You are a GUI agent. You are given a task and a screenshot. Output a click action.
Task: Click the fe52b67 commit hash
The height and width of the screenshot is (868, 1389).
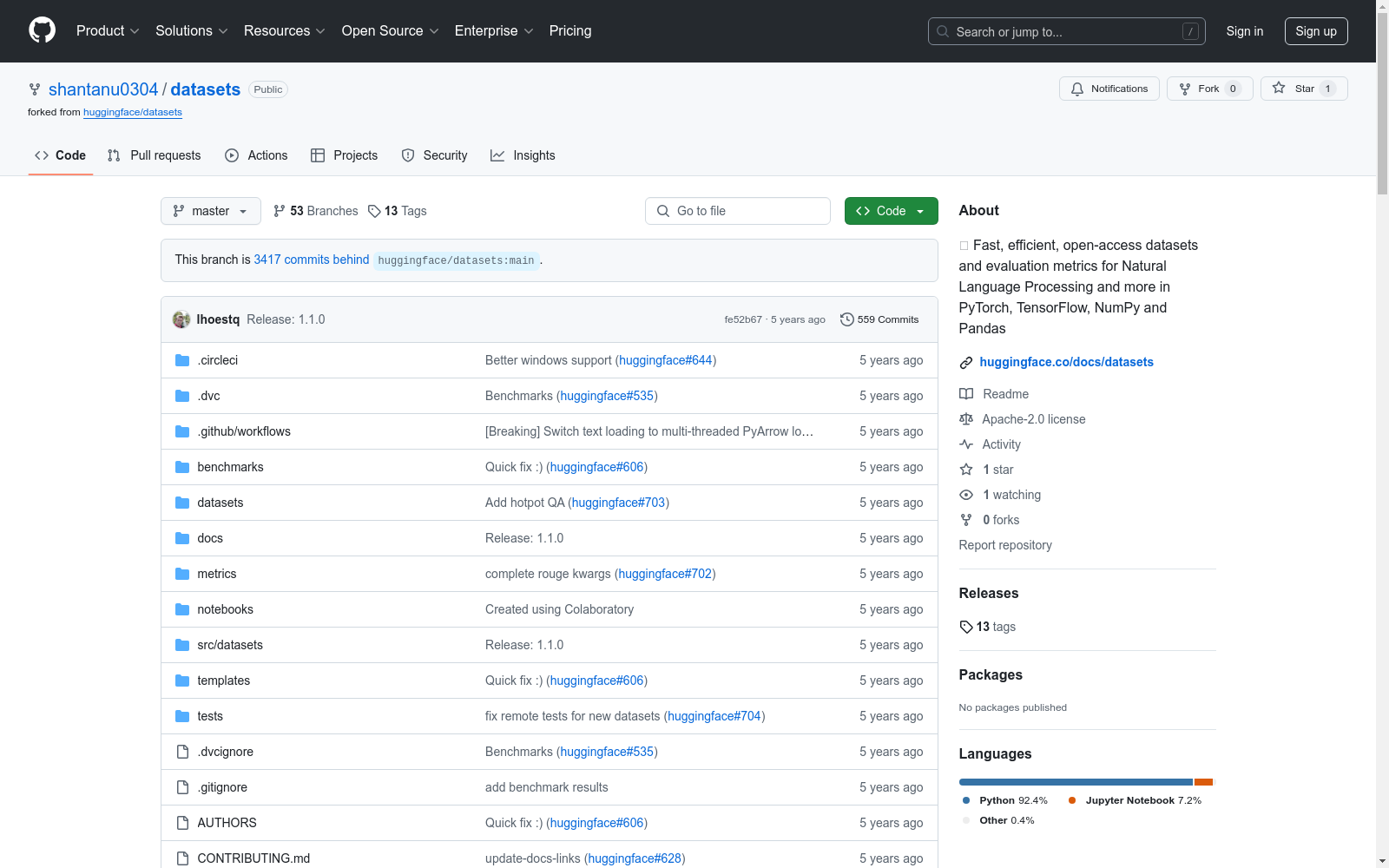(x=743, y=319)
